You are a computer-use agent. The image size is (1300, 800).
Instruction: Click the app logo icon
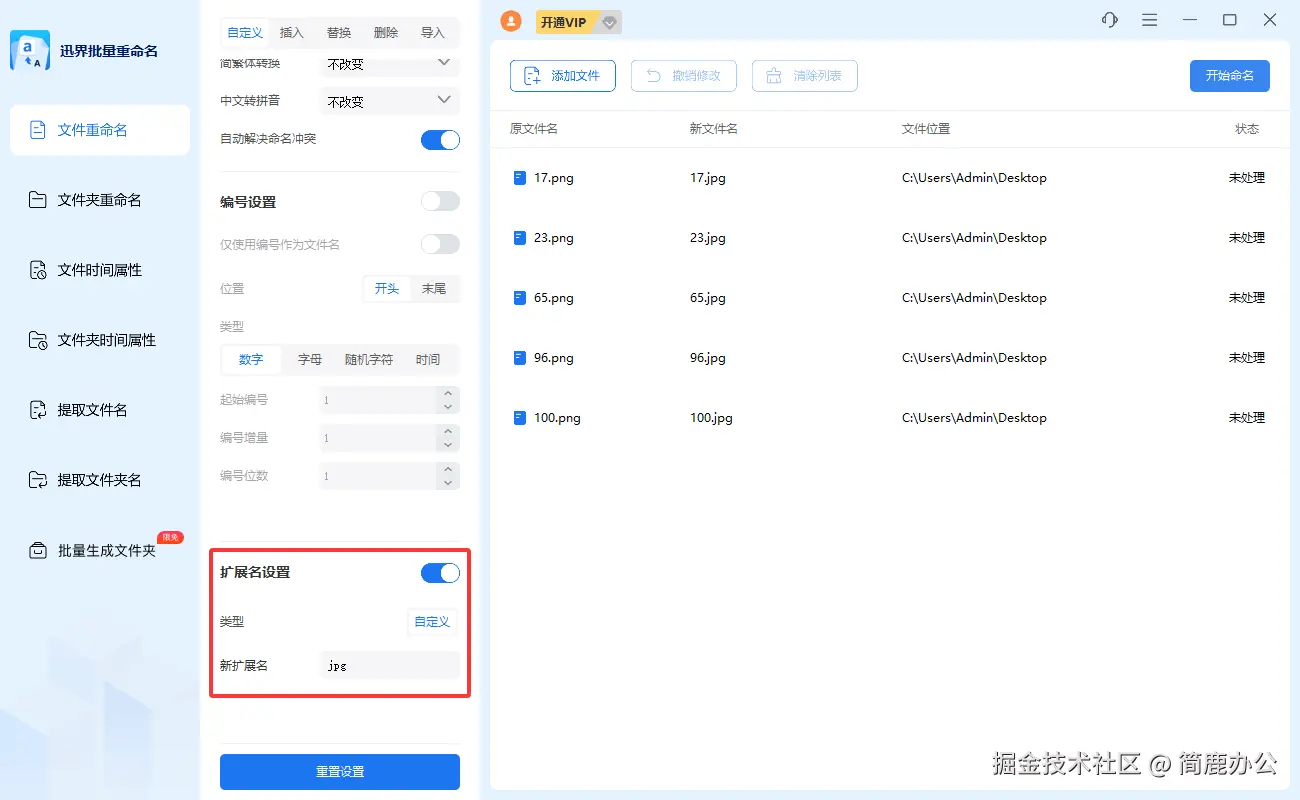tap(30, 50)
